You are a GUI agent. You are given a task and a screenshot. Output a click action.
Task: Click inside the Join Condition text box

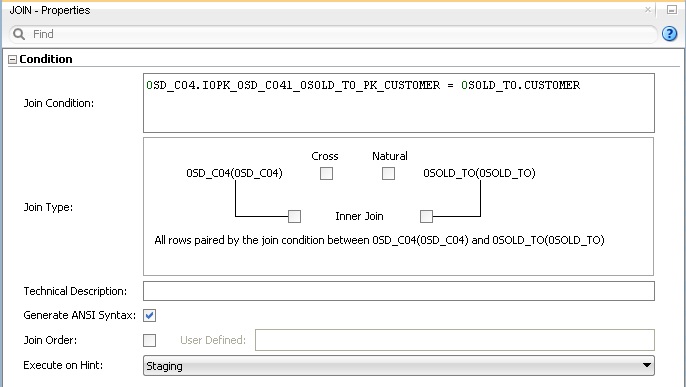(x=399, y=103)
